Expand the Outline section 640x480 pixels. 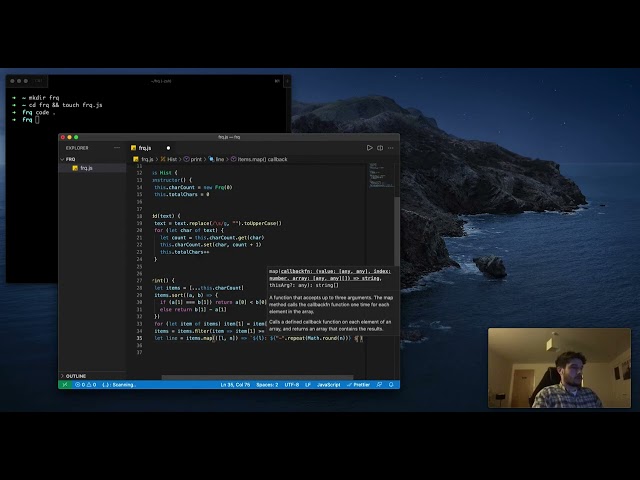tap(76, 376)
